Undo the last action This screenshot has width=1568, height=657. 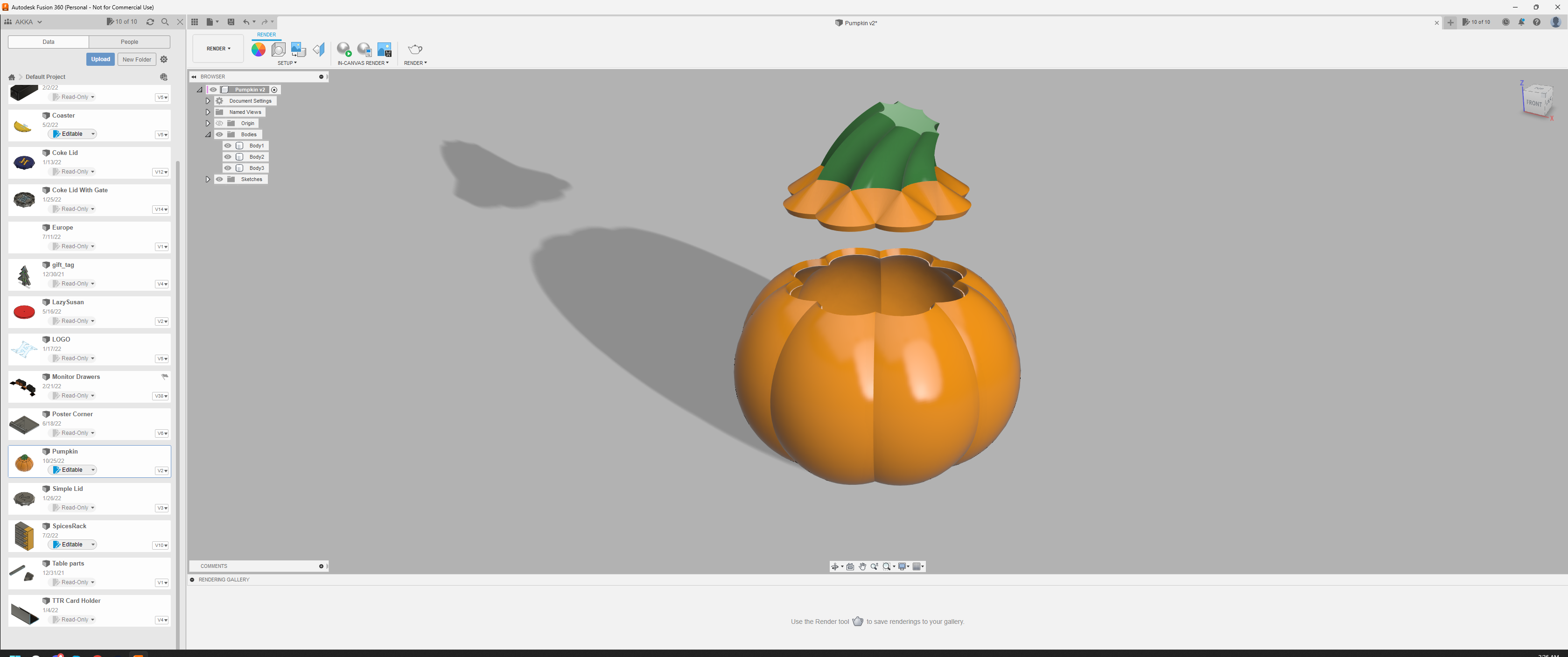coord(246,22)
